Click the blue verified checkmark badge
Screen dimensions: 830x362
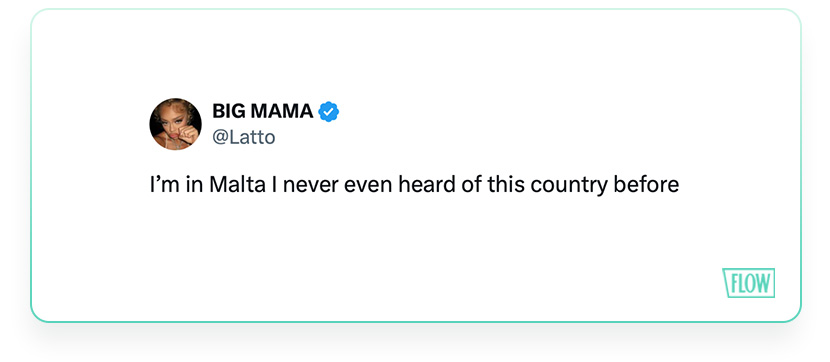point(329,111)
